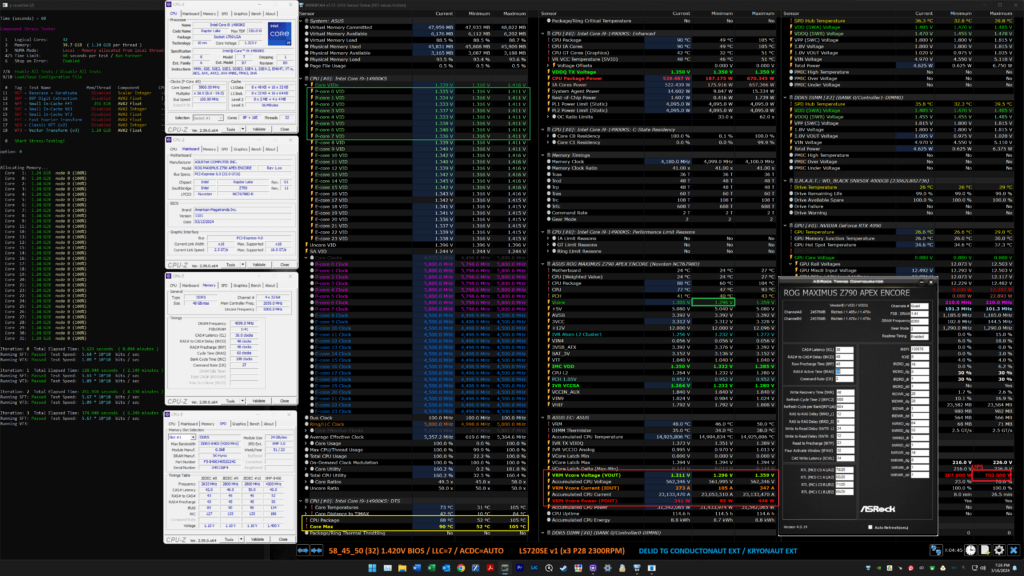Click Close button in CPU-Z CPU window
1024x576 pixels.
click(x=284, y=129)
